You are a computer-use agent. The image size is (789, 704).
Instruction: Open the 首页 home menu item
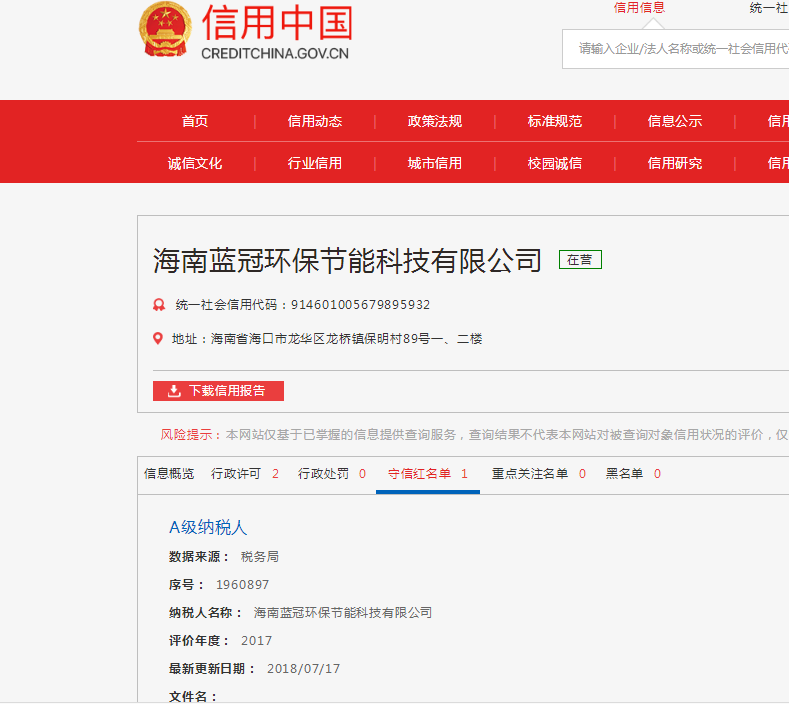195,121
